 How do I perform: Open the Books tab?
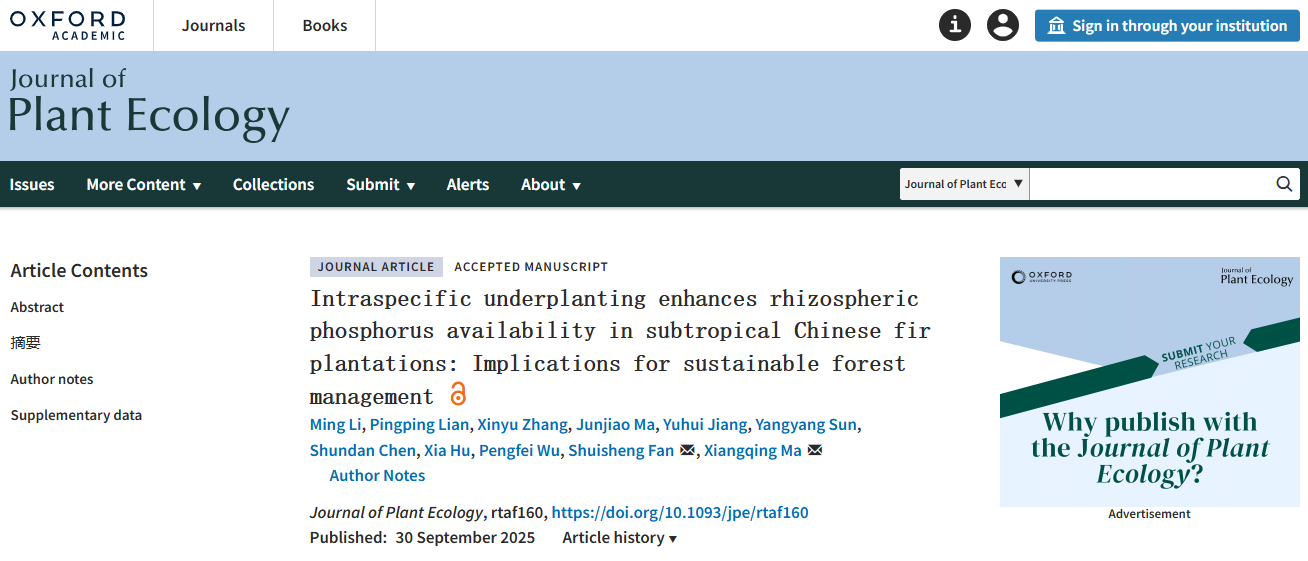(325, 26)
